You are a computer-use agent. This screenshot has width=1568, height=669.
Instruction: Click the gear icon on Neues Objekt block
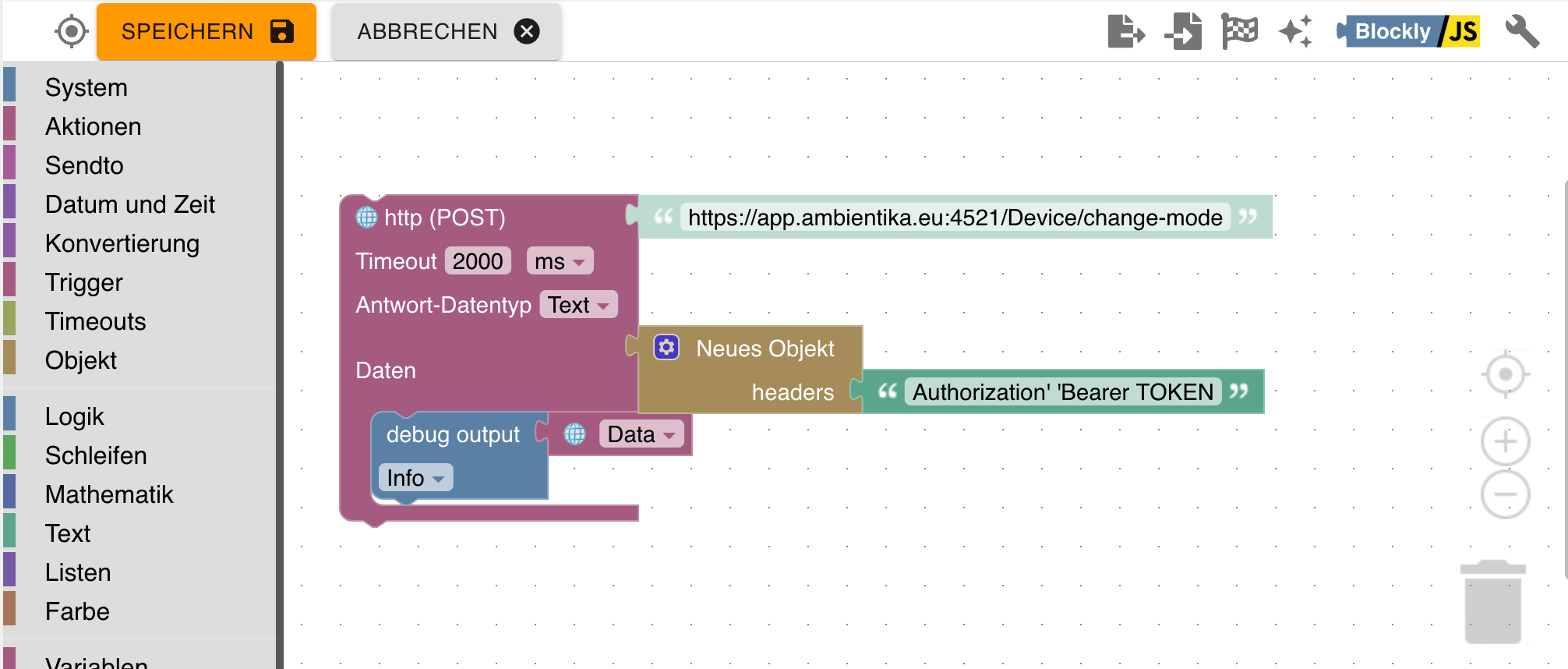666,347
